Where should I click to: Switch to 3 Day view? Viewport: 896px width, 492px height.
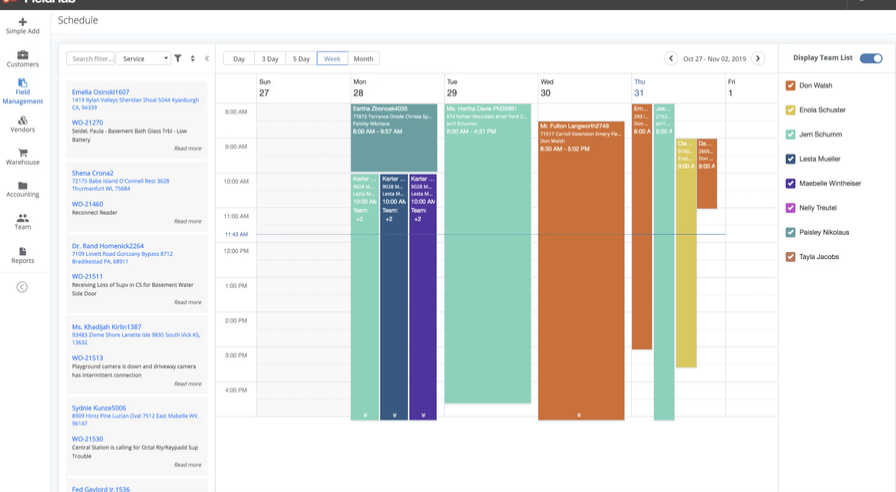coord(270,58)
